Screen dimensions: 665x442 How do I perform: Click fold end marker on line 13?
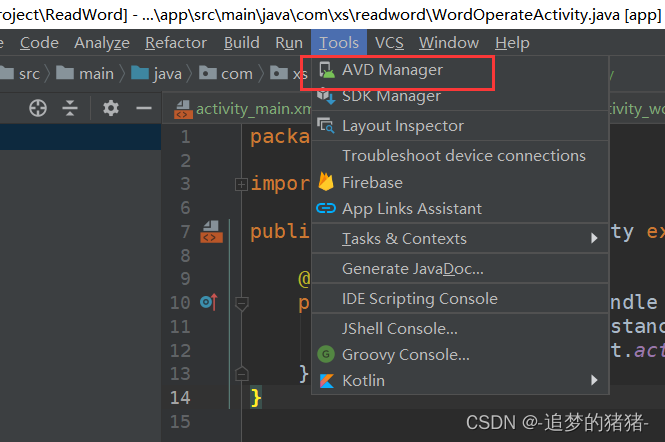(x=241, y=374)
